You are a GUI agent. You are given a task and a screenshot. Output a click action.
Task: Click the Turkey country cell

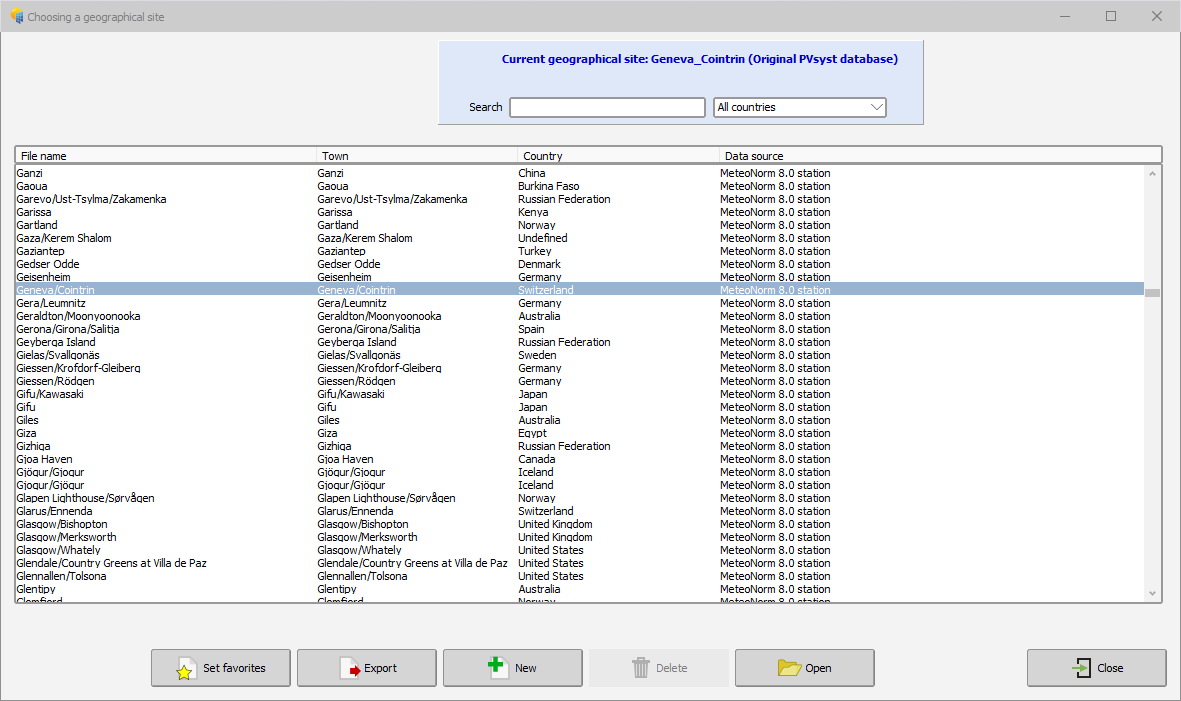535,251
